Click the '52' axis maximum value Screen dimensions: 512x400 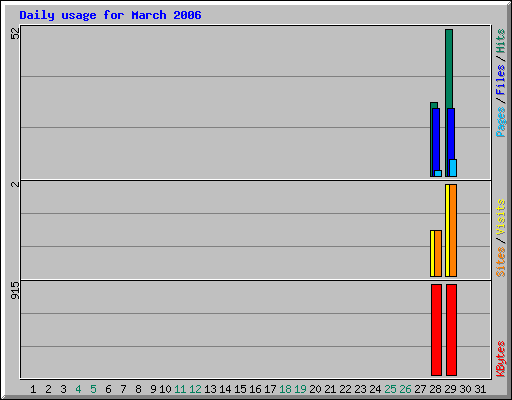(x=15, y=33)
